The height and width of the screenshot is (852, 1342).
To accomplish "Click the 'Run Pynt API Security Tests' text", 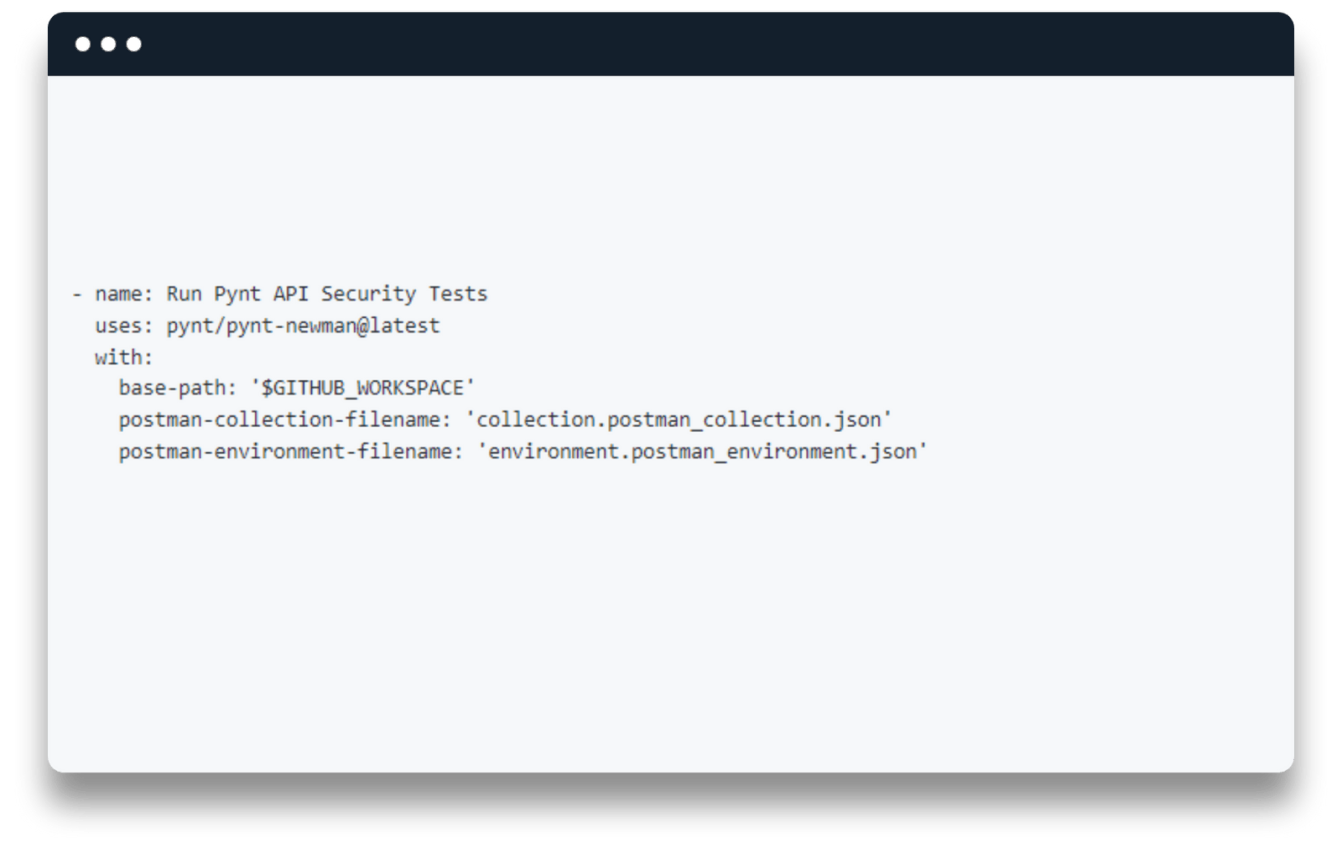I will click(327, 294).
